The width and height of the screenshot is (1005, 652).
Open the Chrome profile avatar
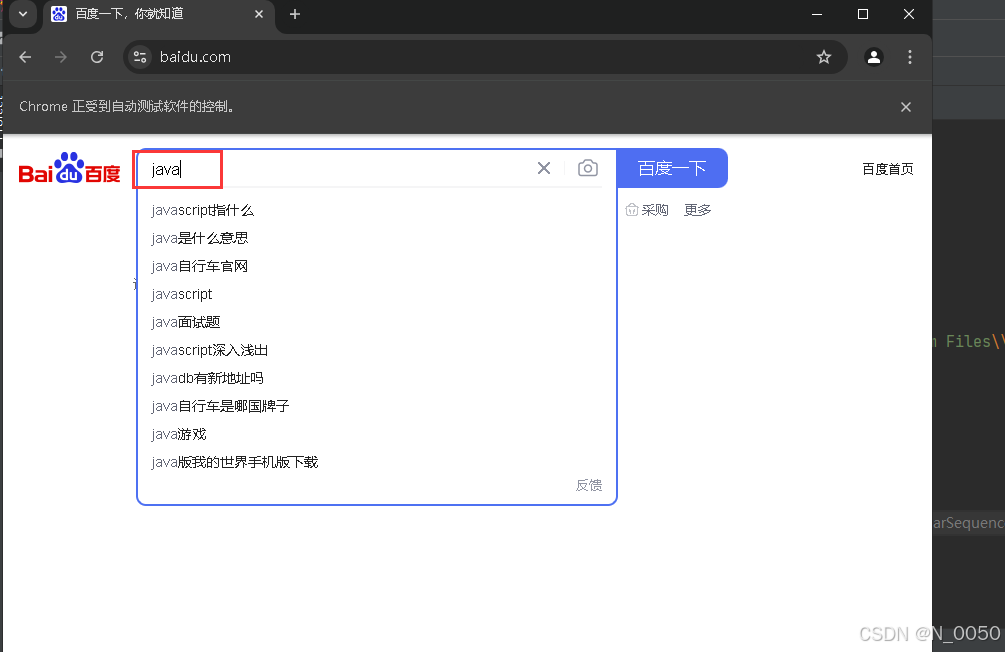874,57
